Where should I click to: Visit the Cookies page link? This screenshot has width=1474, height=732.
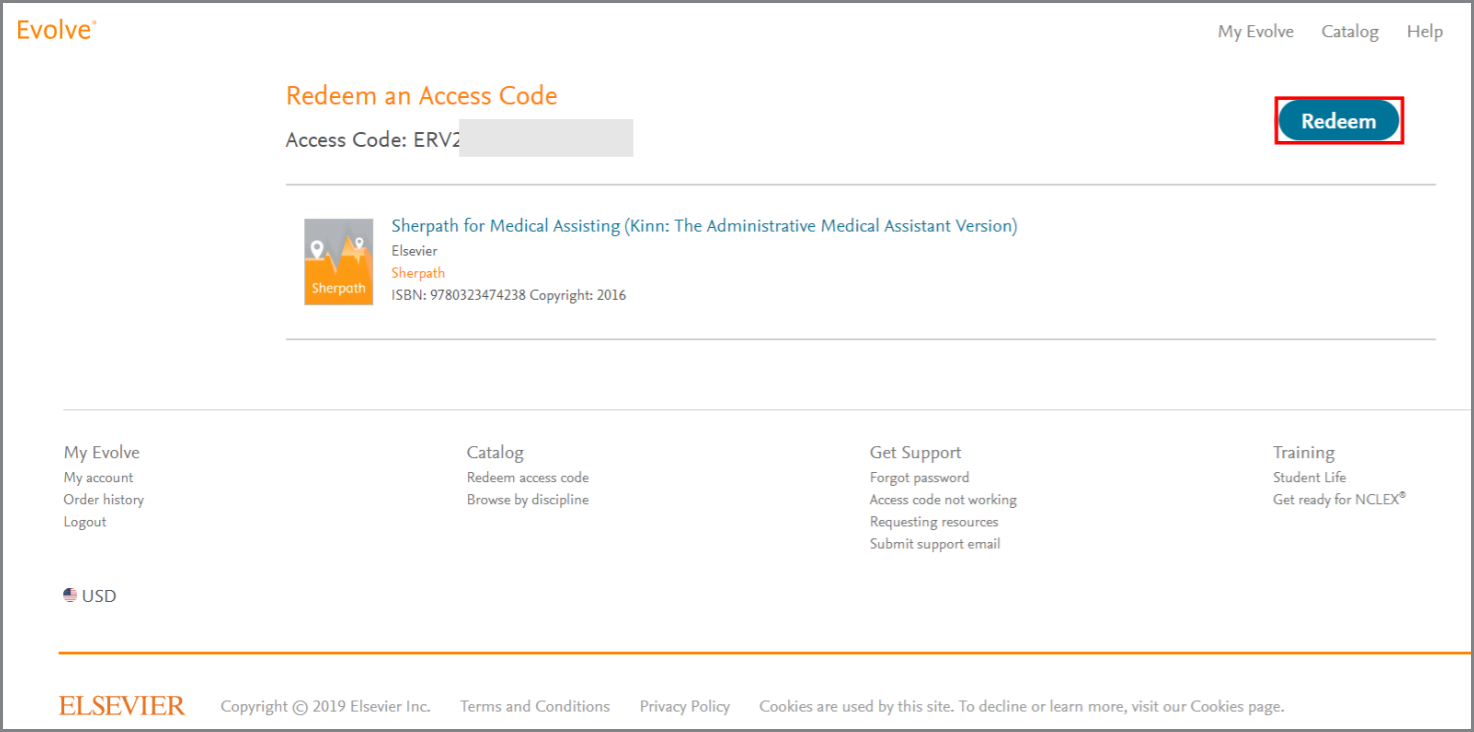pyautogui.click(x=1235, y=706)
